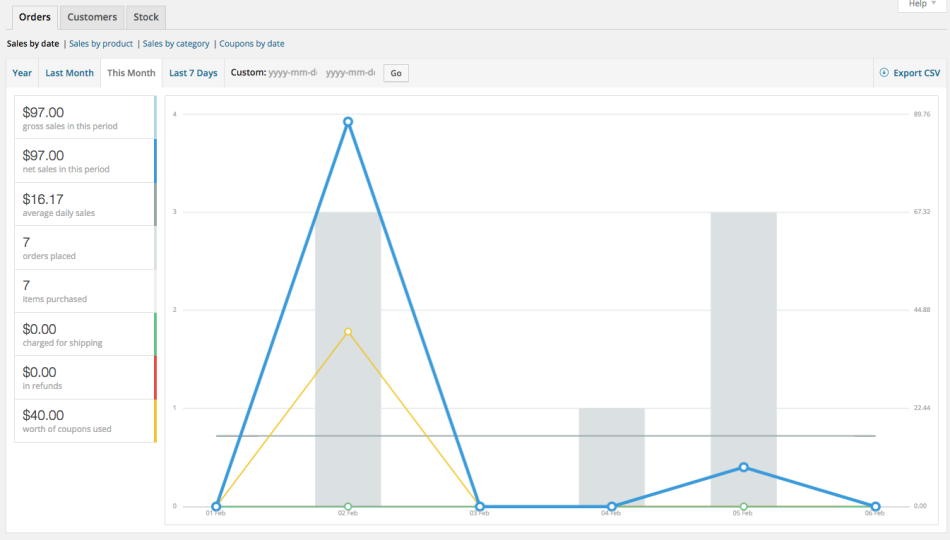Show Last Month date range
950x540 pixels.
click(69, 73)
